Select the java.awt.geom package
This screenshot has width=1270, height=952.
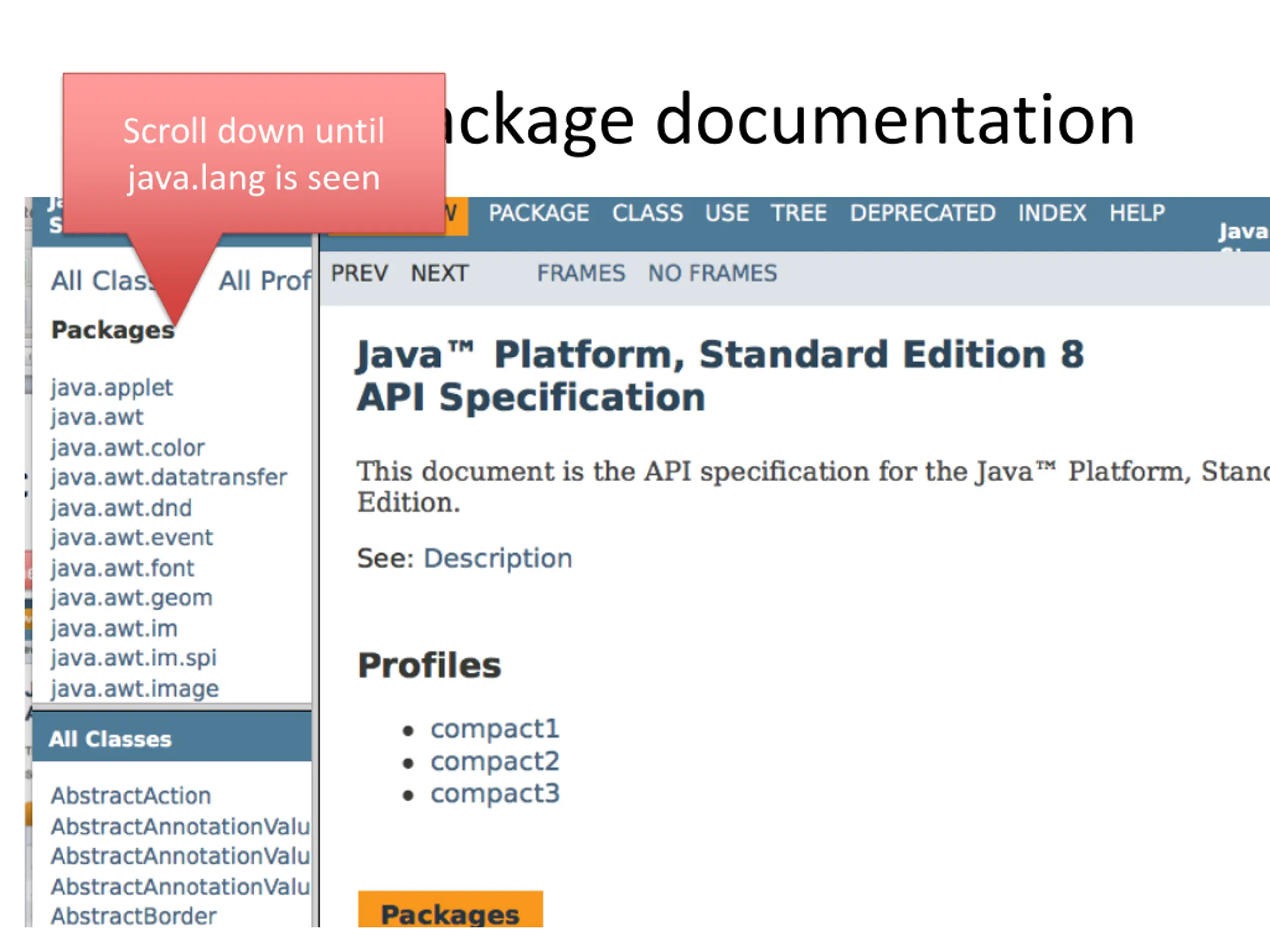coord(131,598)
